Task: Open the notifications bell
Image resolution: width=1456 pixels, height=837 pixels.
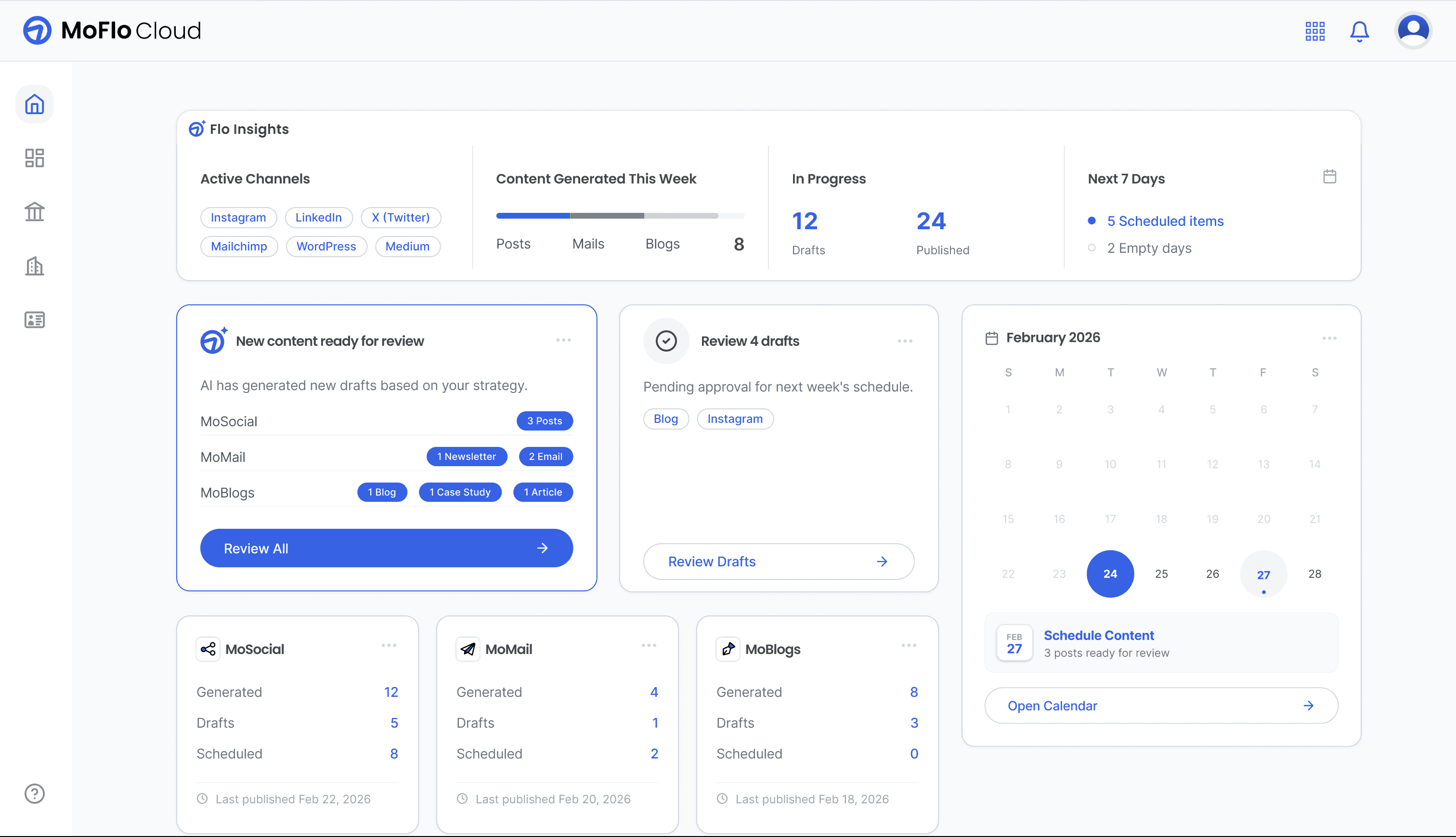Action: click(1359, 31)
